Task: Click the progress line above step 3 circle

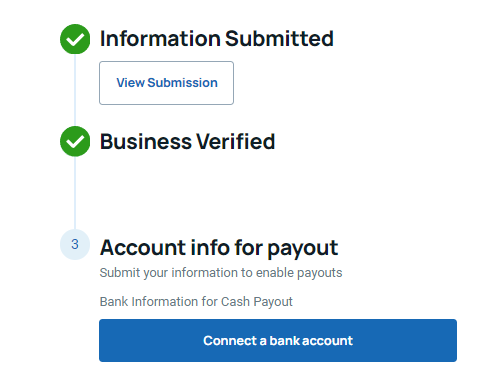Action: pyautogui.click(x=75, y=193)
